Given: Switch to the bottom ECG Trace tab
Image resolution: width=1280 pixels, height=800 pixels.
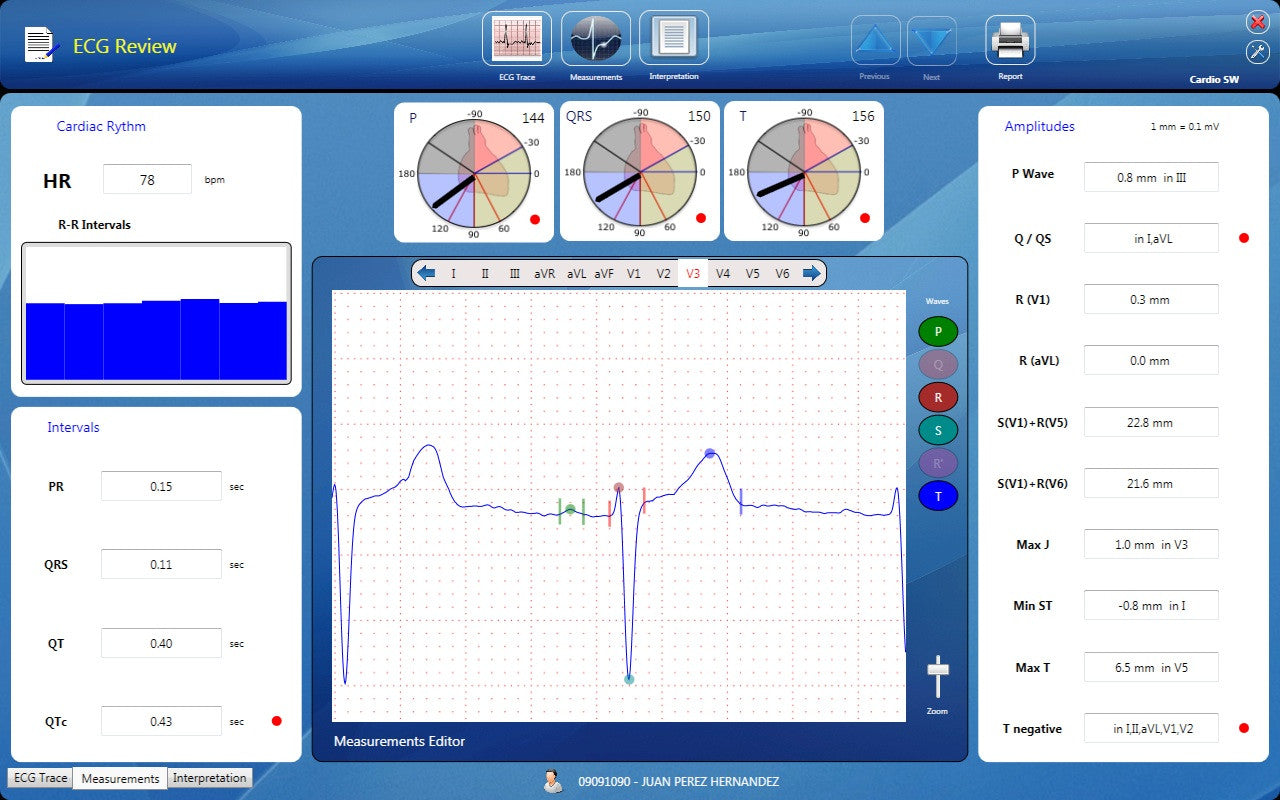Looking at the screenshot, I should [40, 778].
